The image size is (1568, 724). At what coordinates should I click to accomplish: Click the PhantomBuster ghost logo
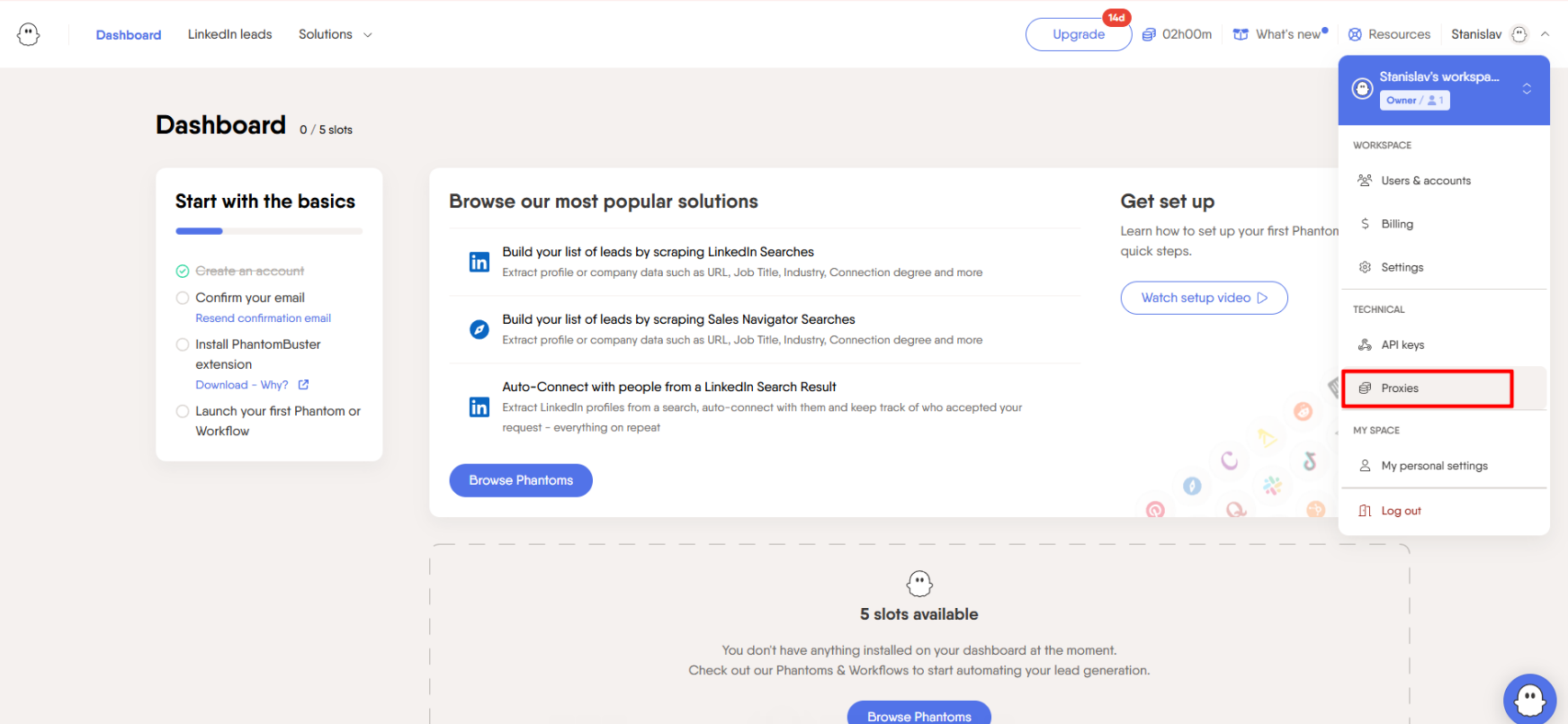point(29,34)
